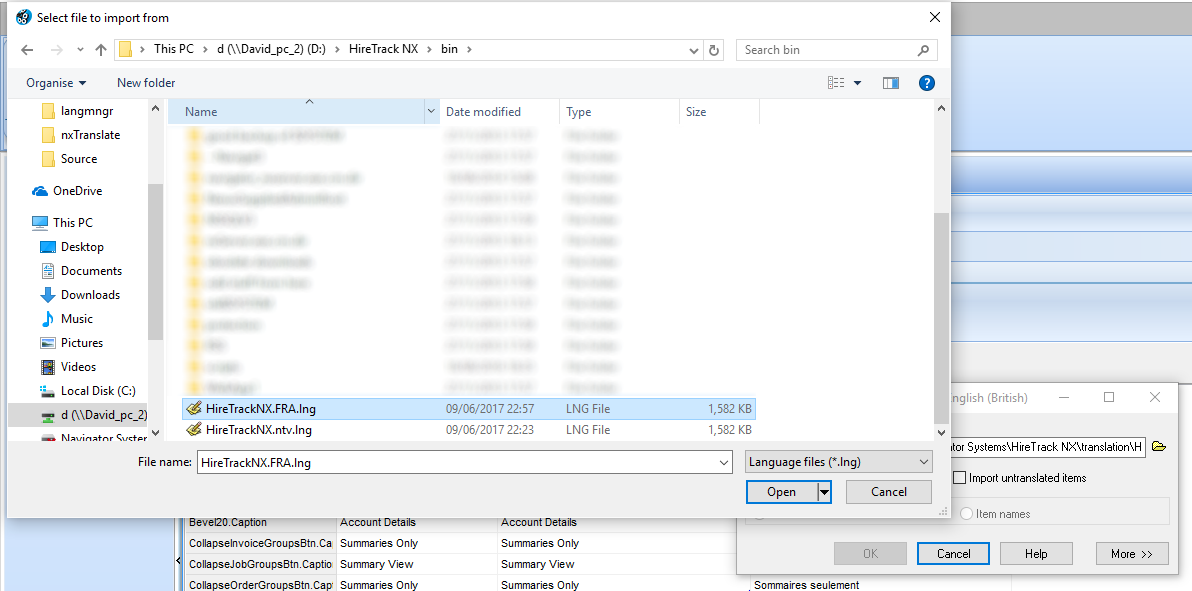Open the File name combo box dropdown arrow

724,462
